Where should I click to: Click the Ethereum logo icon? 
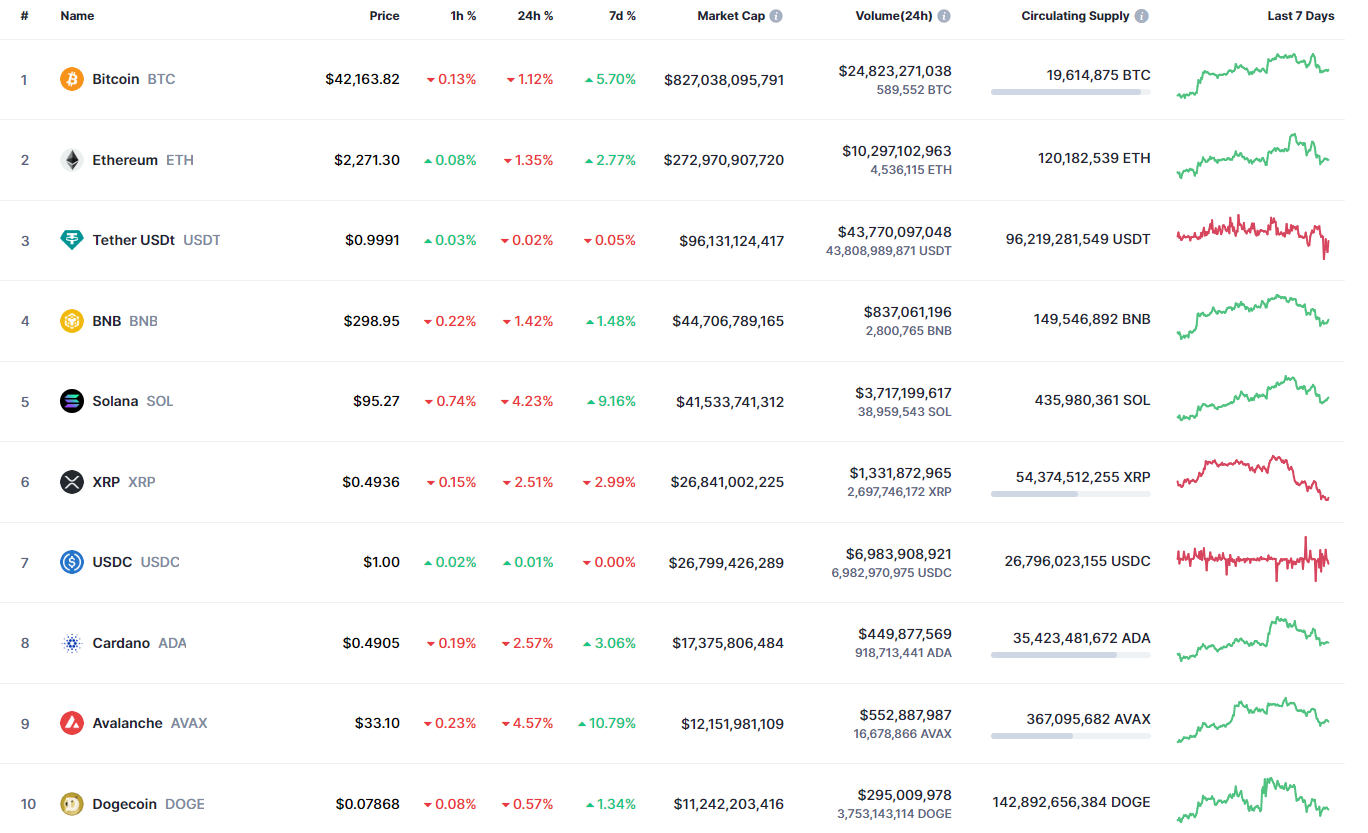(x=72, y=160)
